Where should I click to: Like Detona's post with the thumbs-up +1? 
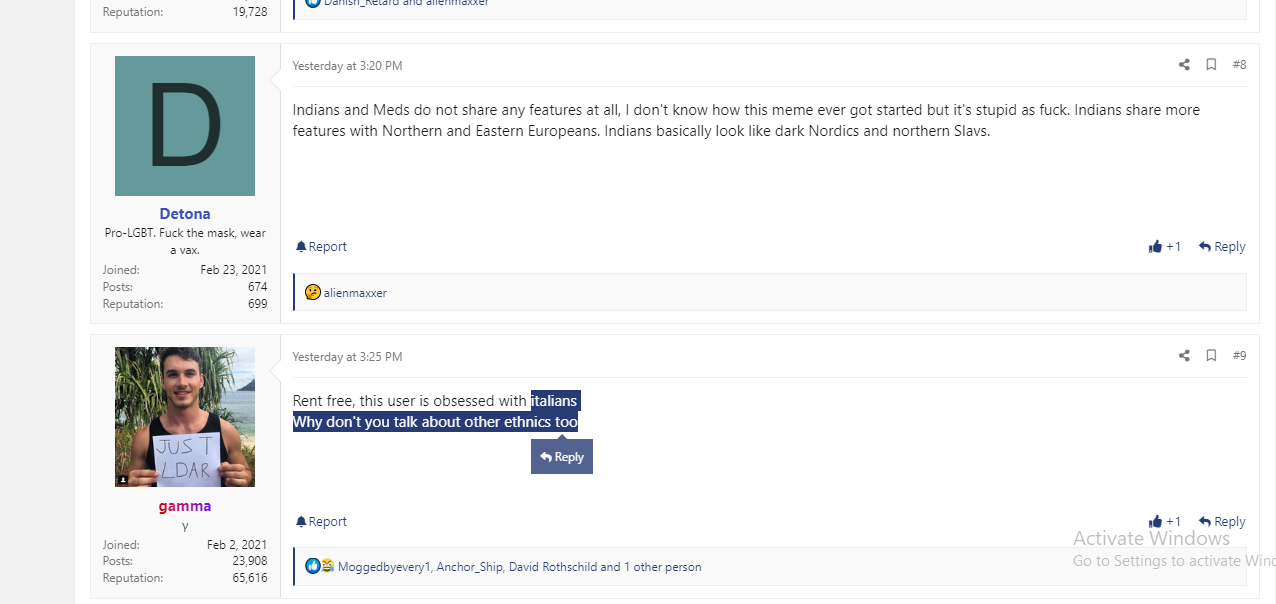[1165, 247]
